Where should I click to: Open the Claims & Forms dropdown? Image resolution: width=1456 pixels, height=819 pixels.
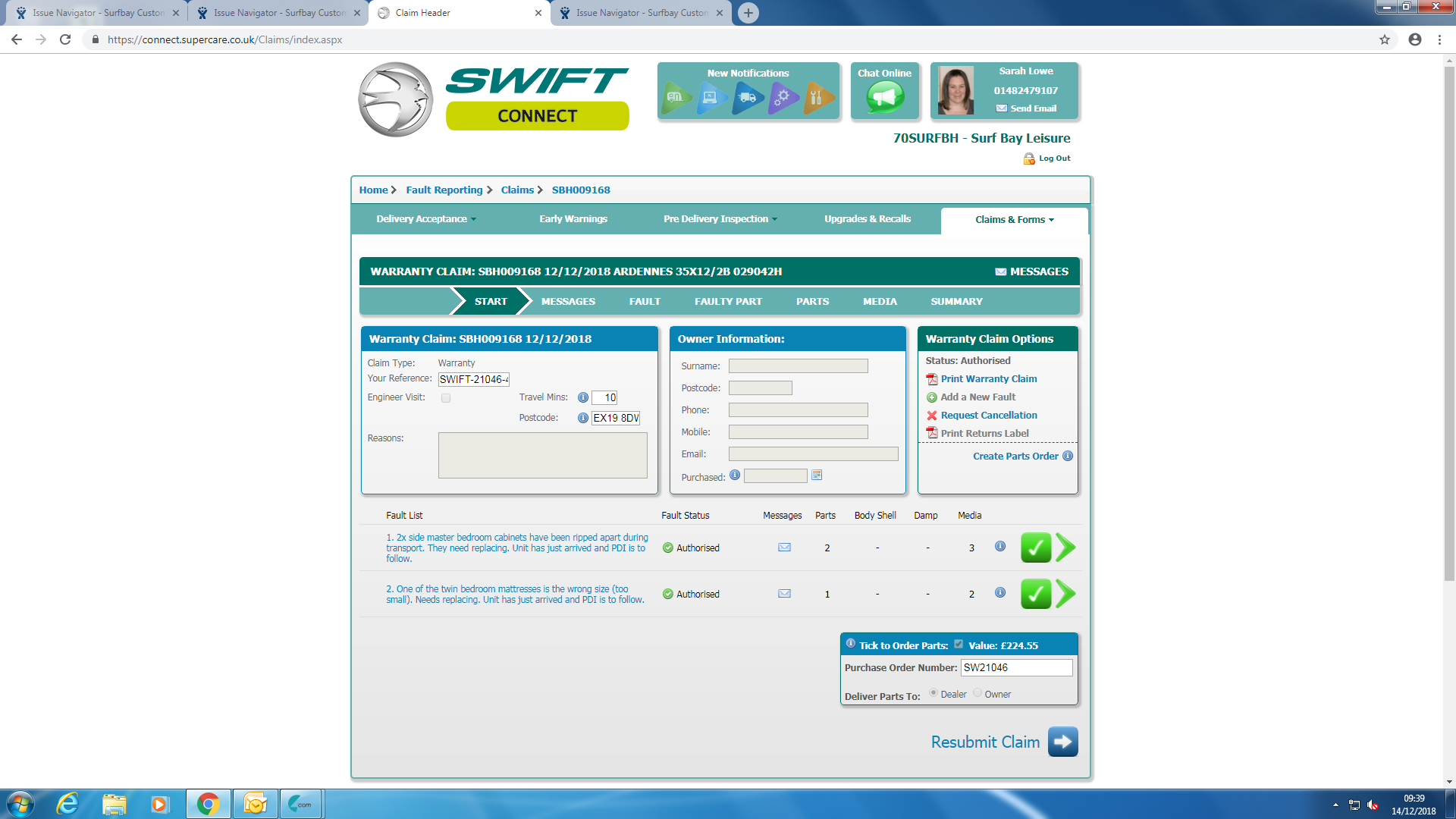click(1014, 220)
